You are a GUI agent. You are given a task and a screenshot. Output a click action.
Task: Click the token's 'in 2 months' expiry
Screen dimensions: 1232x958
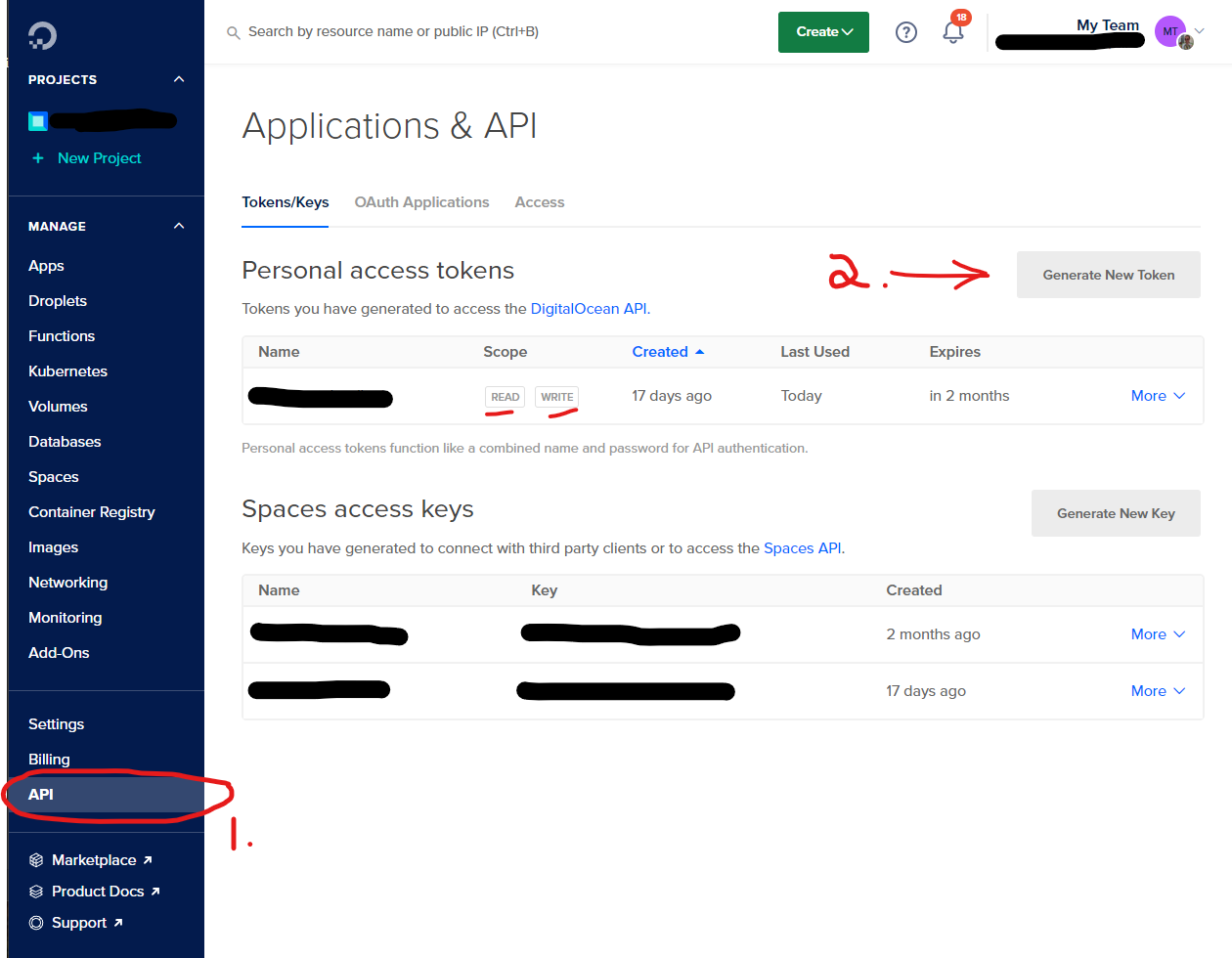pos(969,396)
